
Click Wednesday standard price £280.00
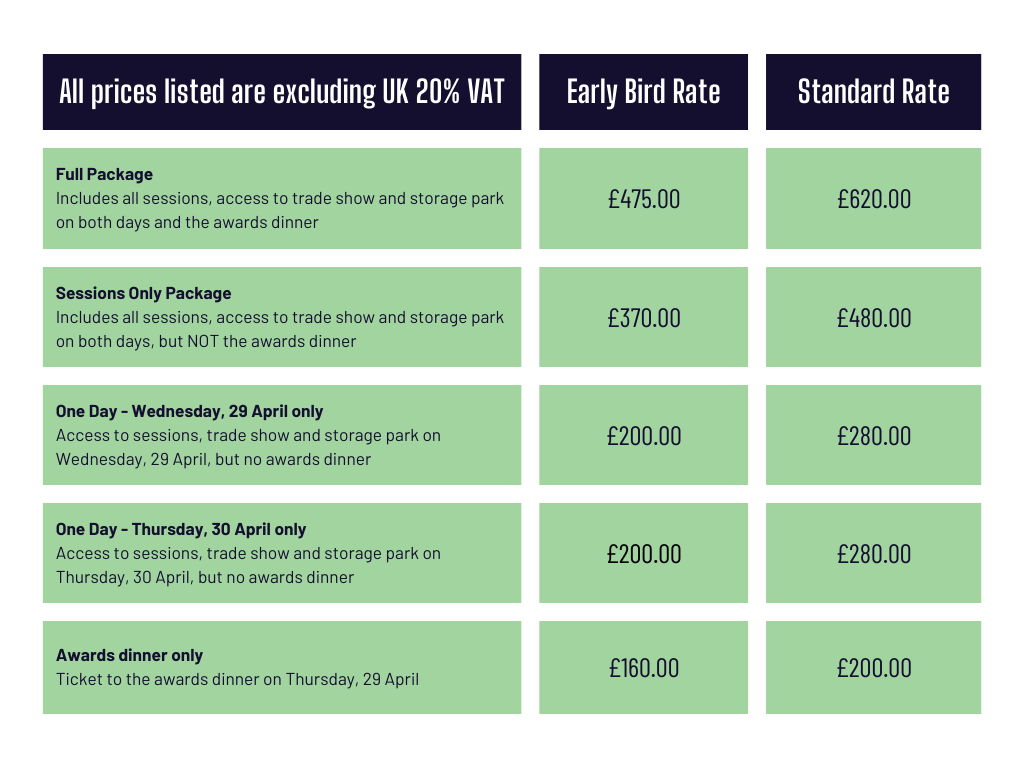[873, 436]
